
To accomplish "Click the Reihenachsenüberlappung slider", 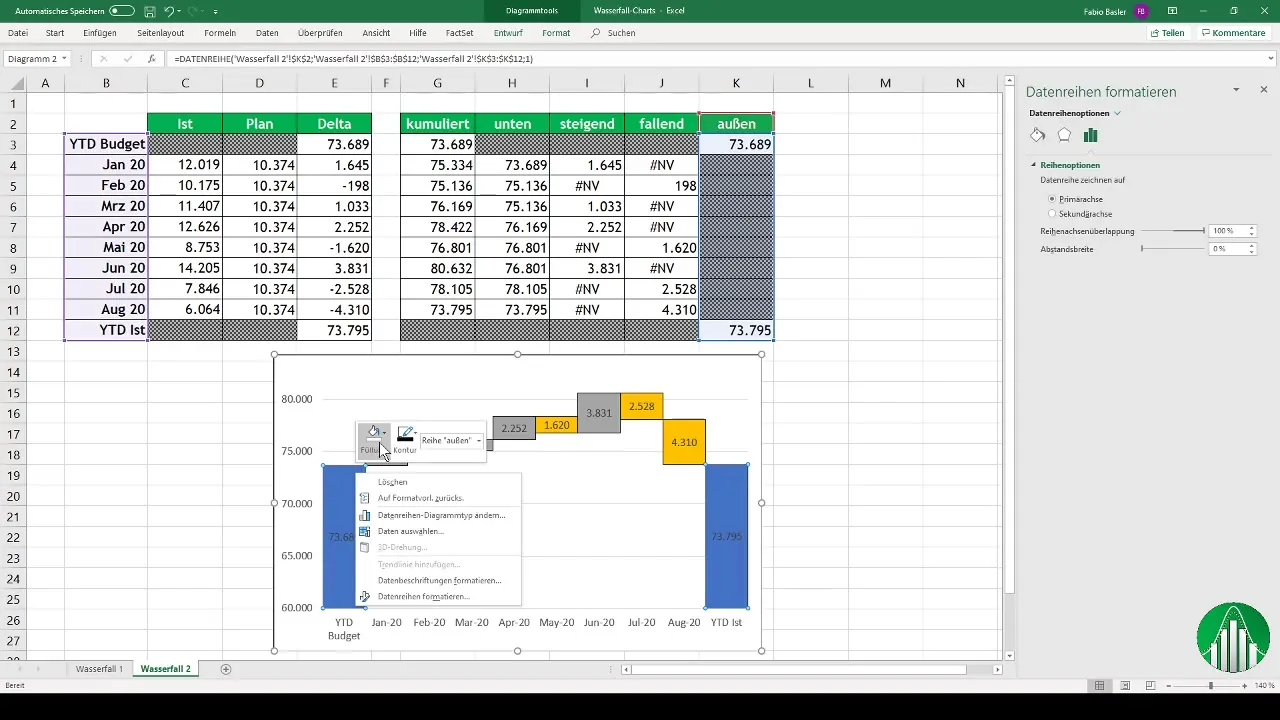I will pyautogui.click(x=1173, y=231).
